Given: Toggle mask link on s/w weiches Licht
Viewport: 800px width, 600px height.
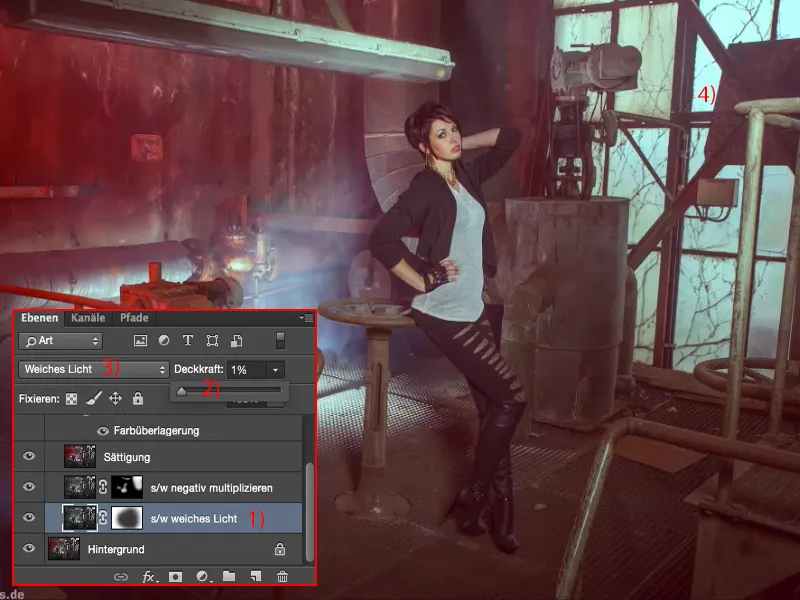Looking at the screenshot, I should click(x=103, y=518).
